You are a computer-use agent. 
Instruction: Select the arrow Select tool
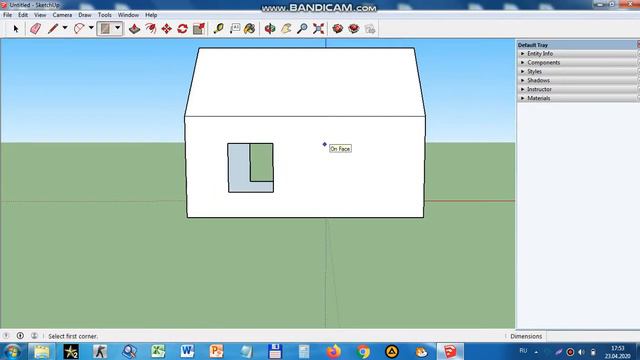(16, 29)
